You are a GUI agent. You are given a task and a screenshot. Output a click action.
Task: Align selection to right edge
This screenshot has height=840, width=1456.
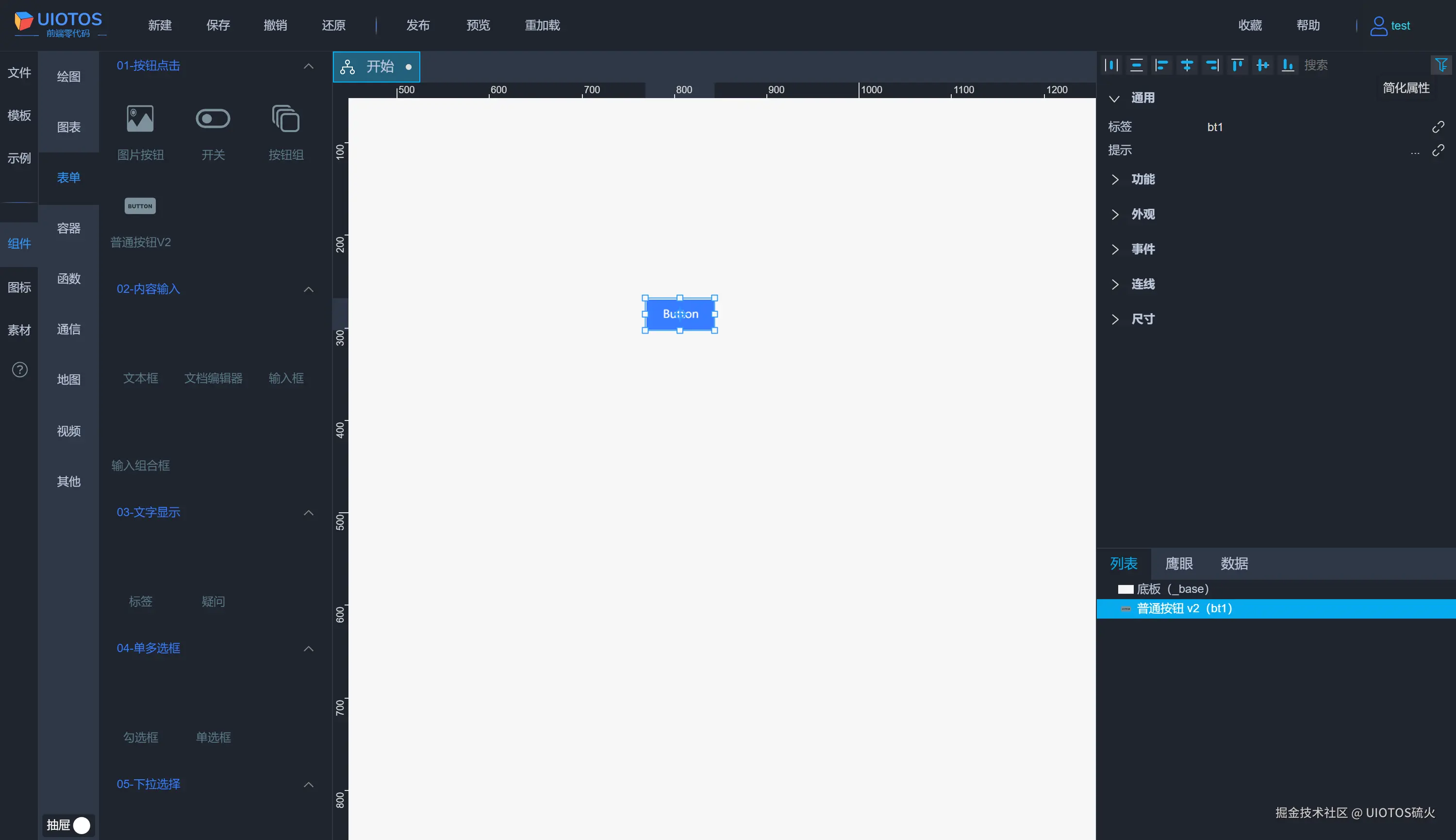[x=1212, y=65]
